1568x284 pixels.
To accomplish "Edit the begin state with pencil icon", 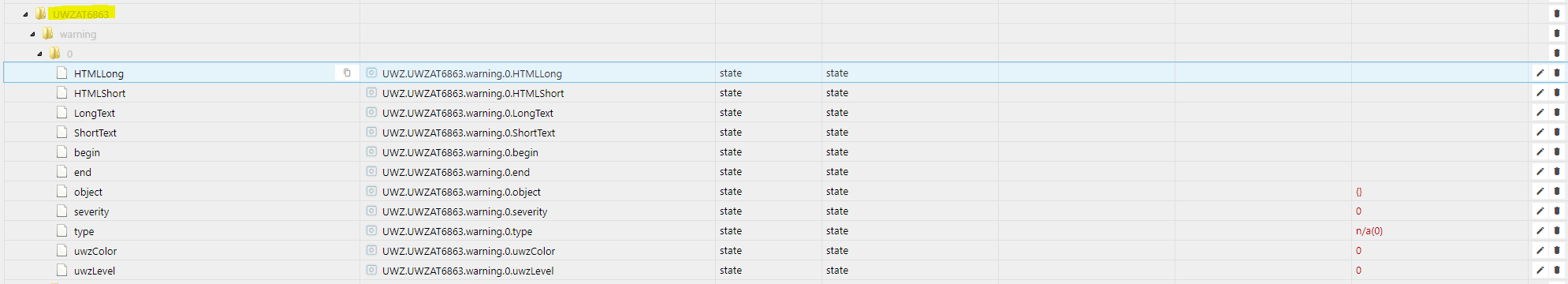I will (1540, 151).
